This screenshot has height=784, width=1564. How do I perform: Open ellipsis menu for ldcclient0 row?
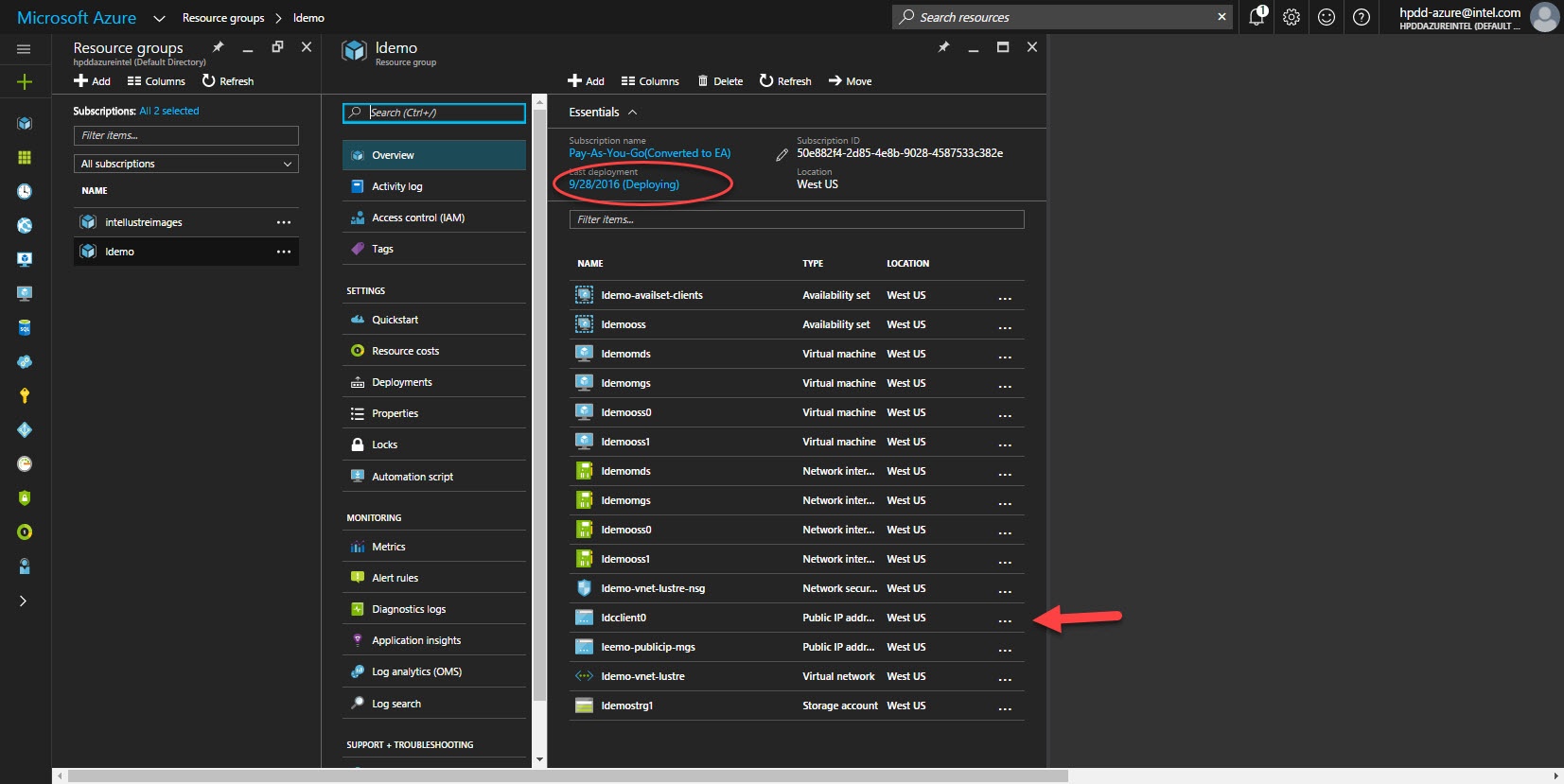click(1005, 619)
